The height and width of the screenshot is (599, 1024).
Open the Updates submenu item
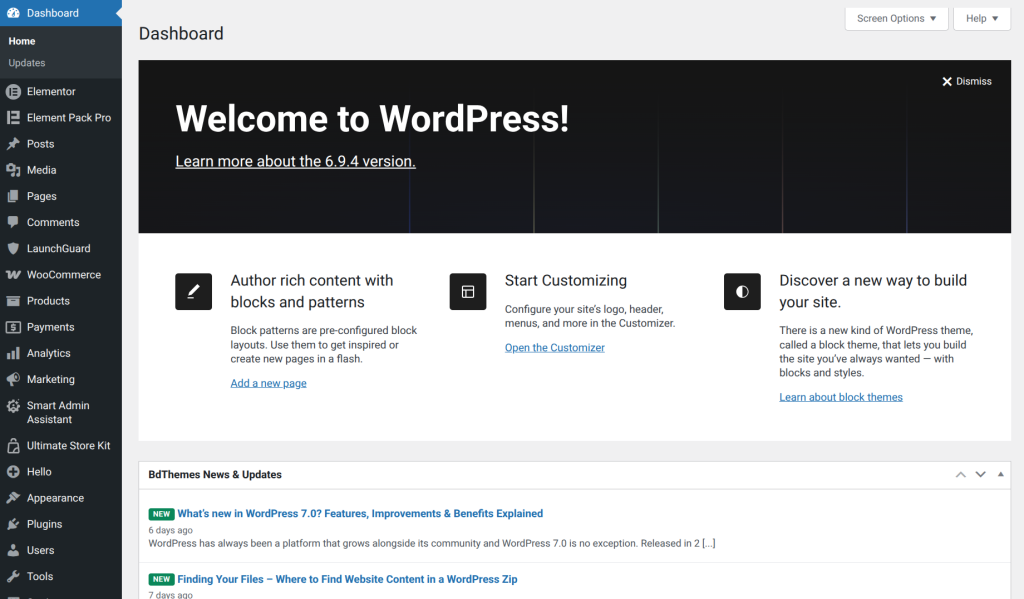(27, 63)
